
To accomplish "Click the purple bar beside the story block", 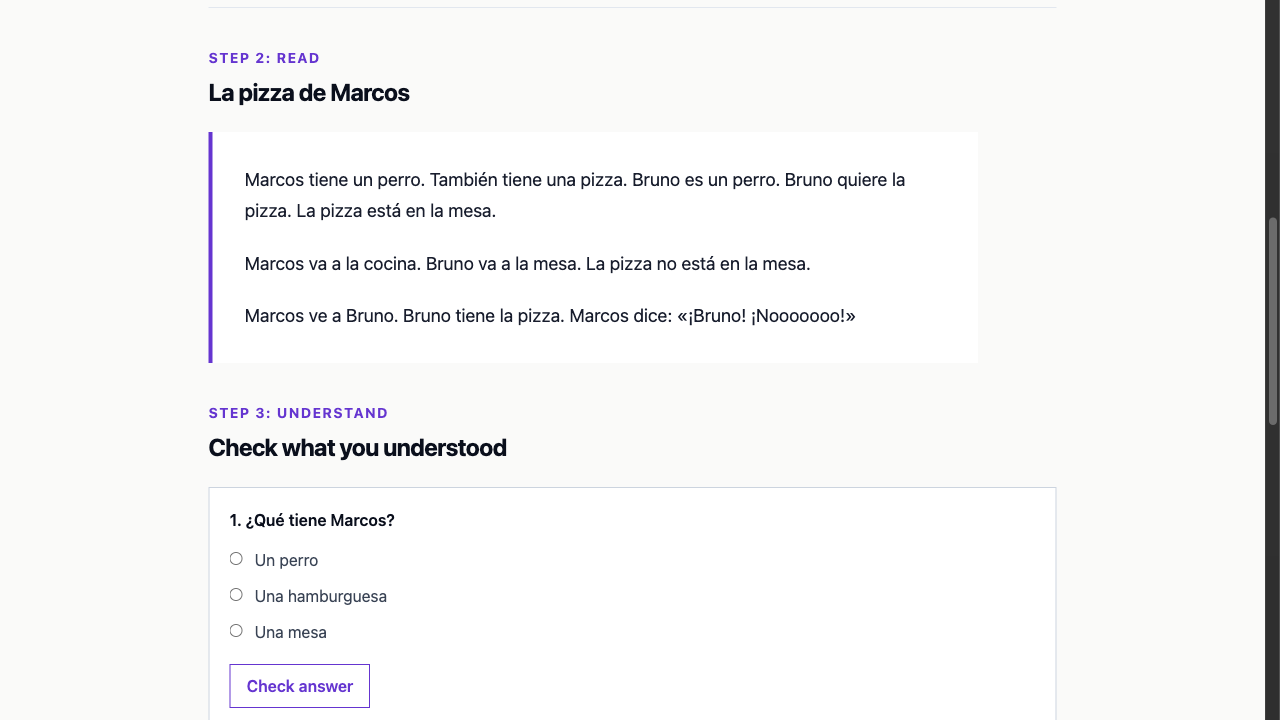I will pos(210,247).
